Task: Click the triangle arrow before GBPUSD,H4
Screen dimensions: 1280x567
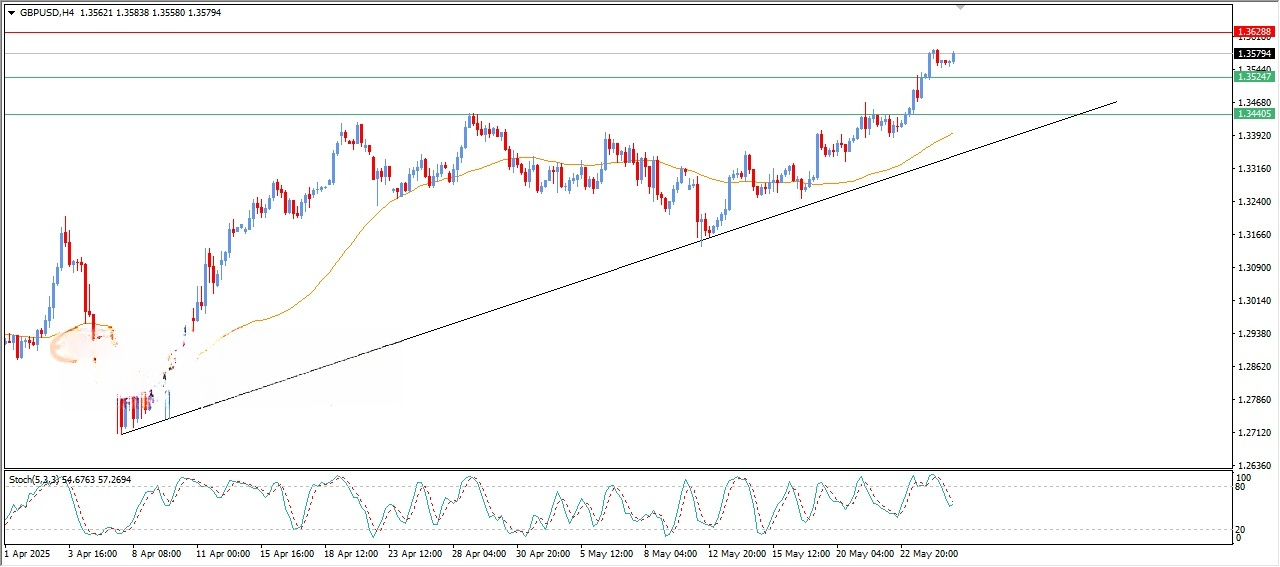Action: click(x=11, y=13)
